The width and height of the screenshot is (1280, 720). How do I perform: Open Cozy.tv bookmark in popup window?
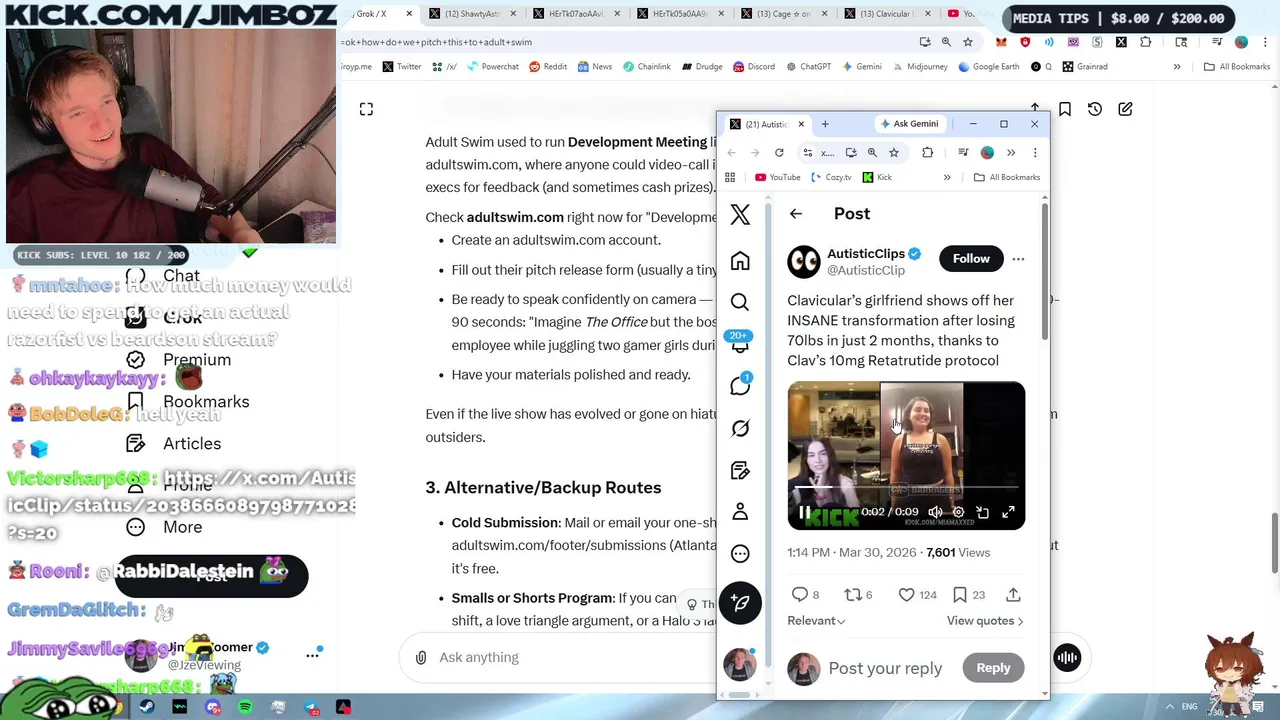(x=831, y=177)
